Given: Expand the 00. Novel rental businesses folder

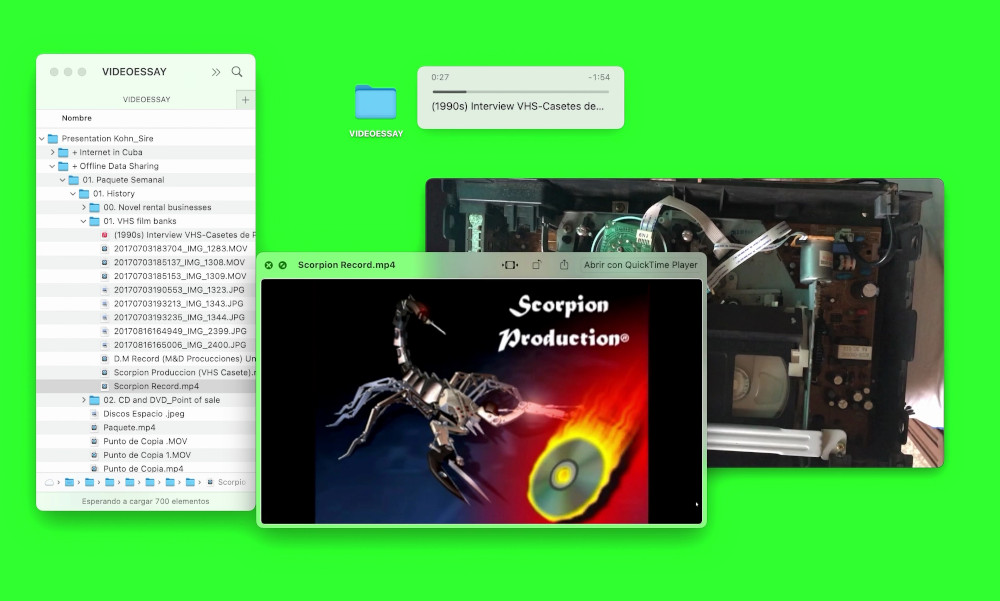Looking at the screenshot, I should pos(84,207).
